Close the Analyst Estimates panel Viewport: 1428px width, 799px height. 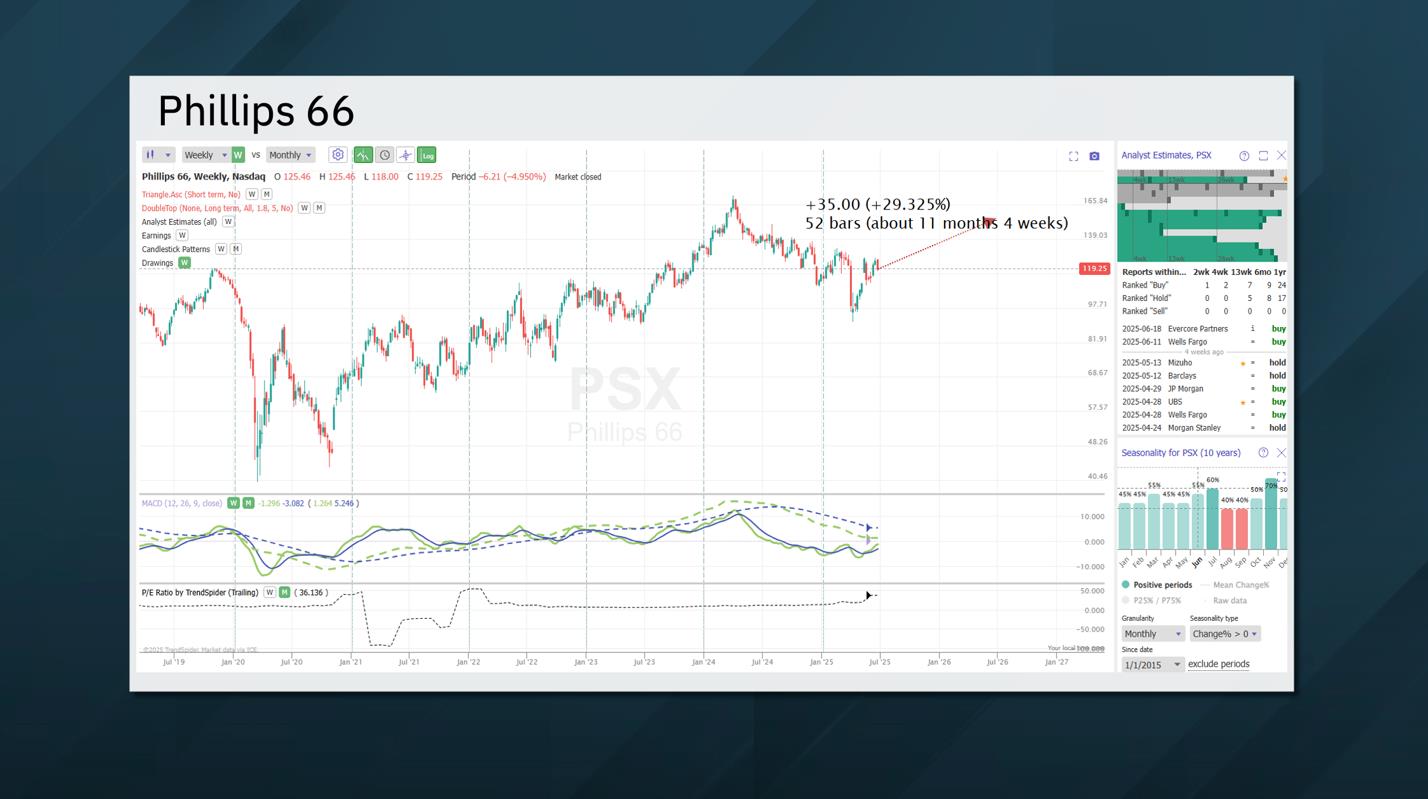point(1281,156)
